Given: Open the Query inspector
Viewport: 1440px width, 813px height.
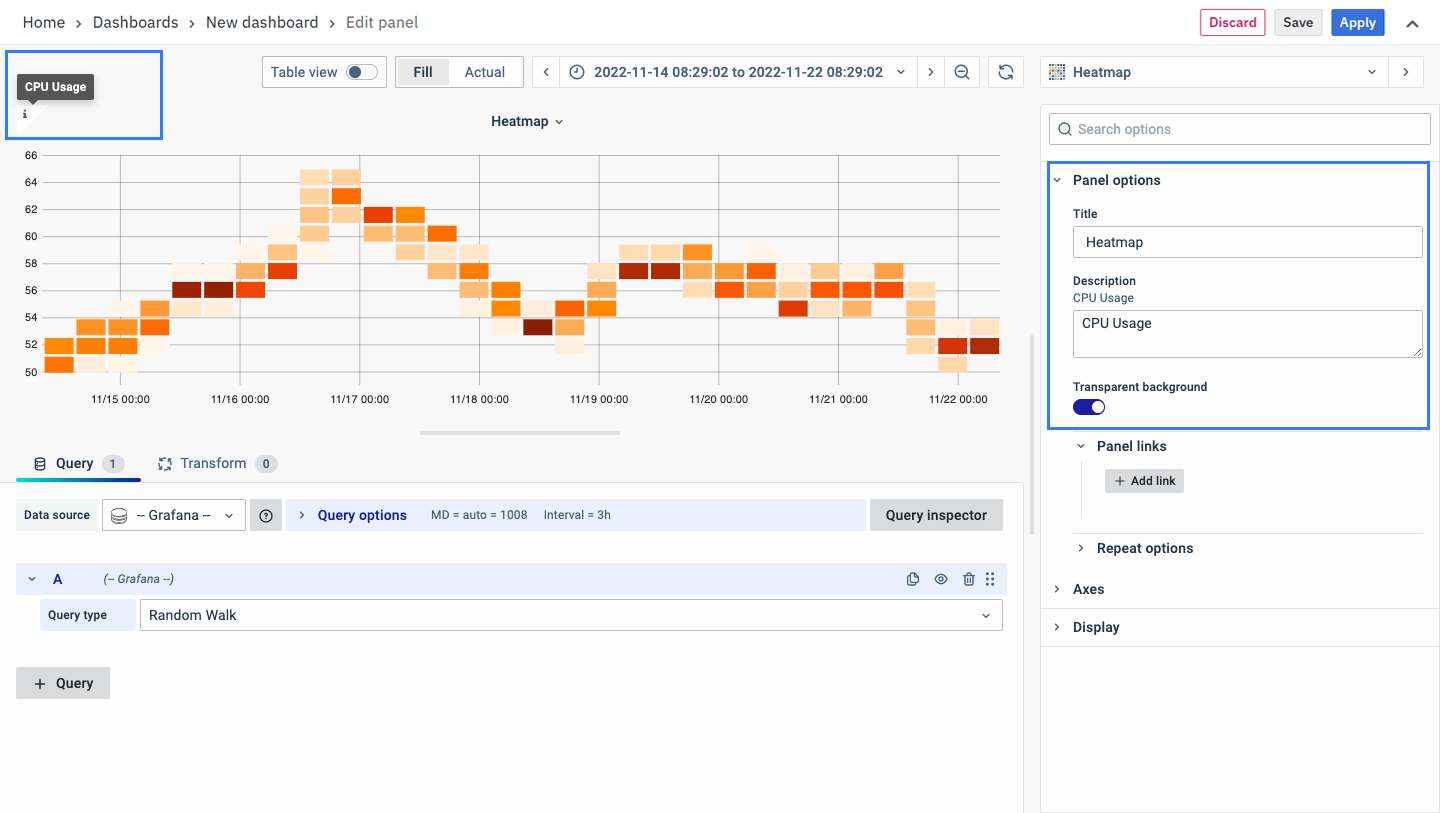Looking at the screenshot, I should 936,515.
